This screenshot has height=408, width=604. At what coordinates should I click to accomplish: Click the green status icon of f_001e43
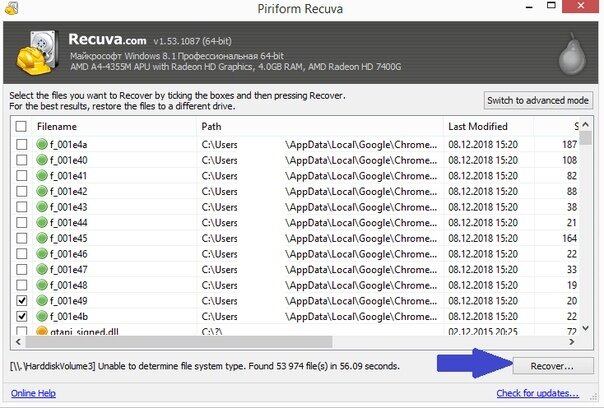point(42,207)
